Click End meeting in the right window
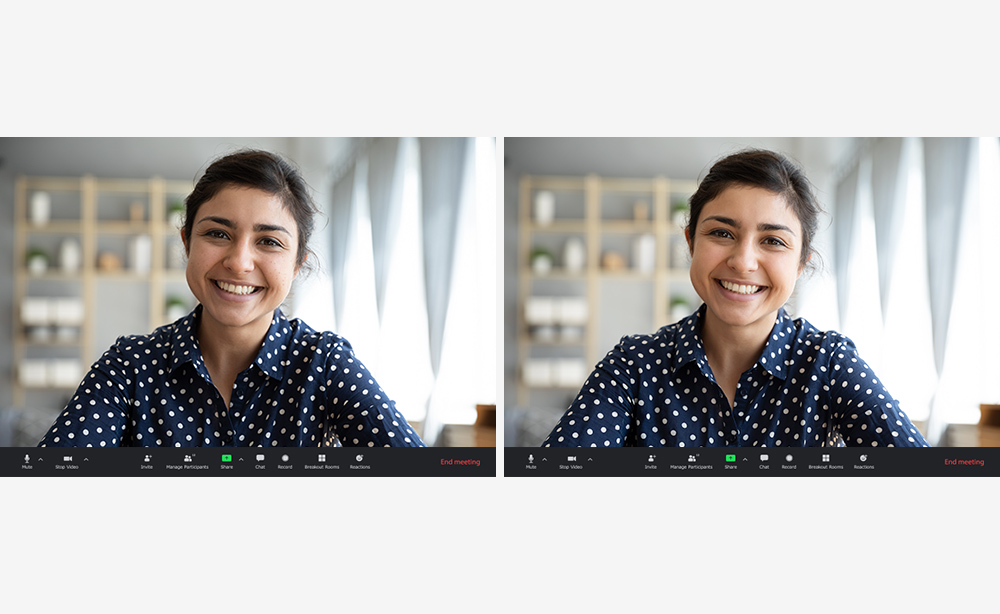Screen dimensions: 1000x614 964,462
